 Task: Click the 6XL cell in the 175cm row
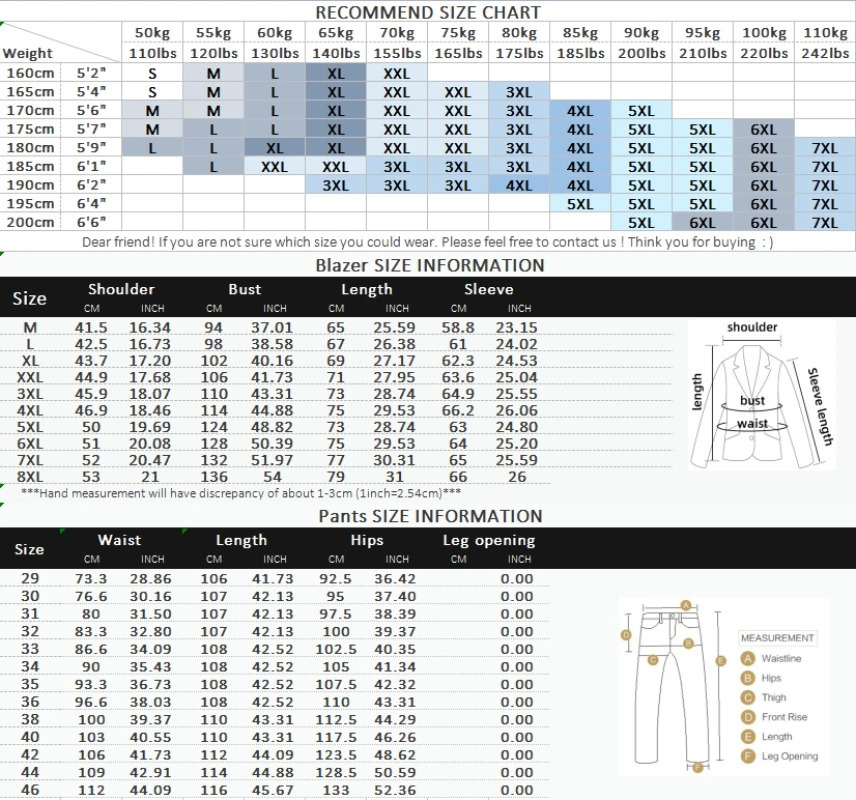pos(763,129)
